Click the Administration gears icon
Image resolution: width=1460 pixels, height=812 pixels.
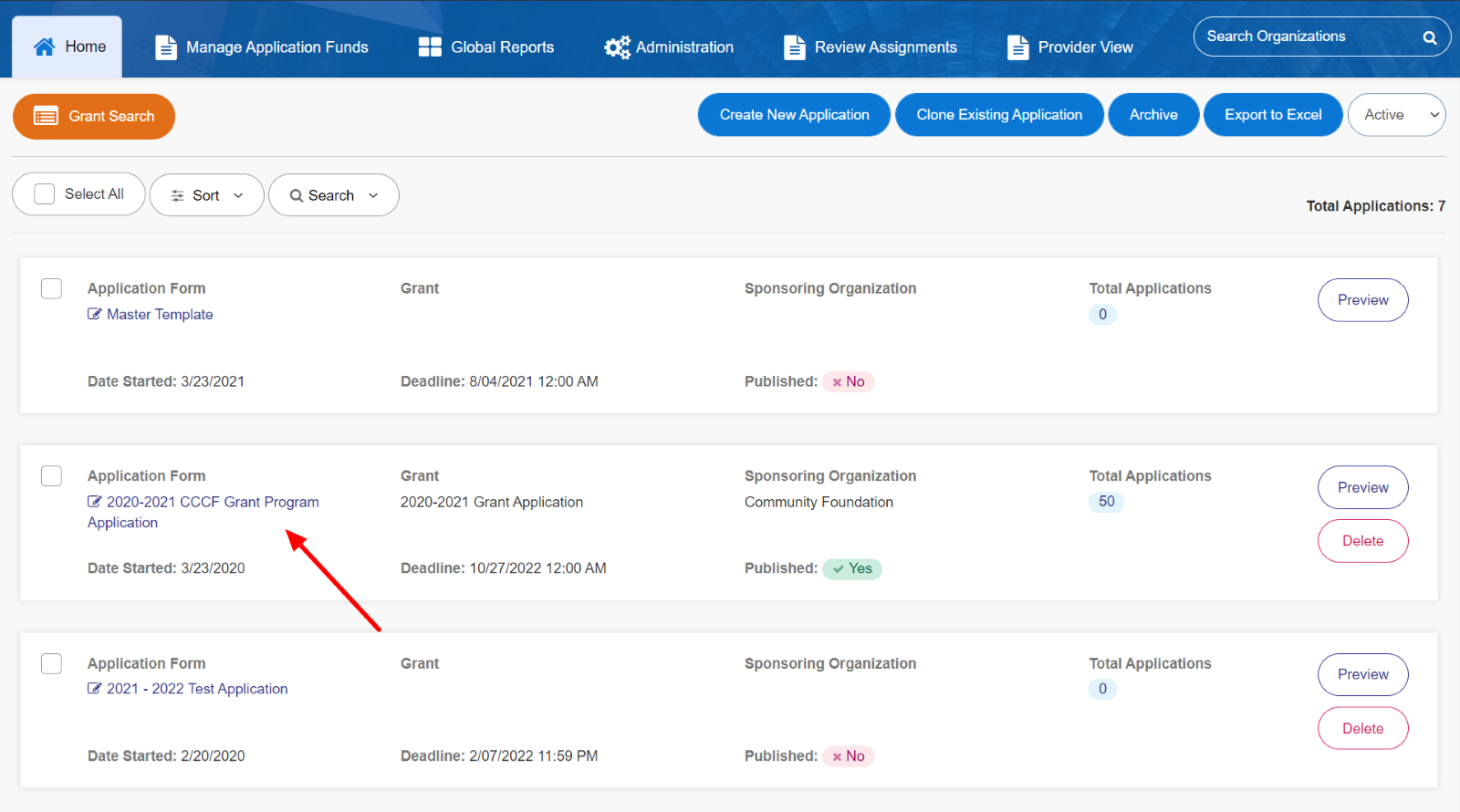click(x=617, y=47)
